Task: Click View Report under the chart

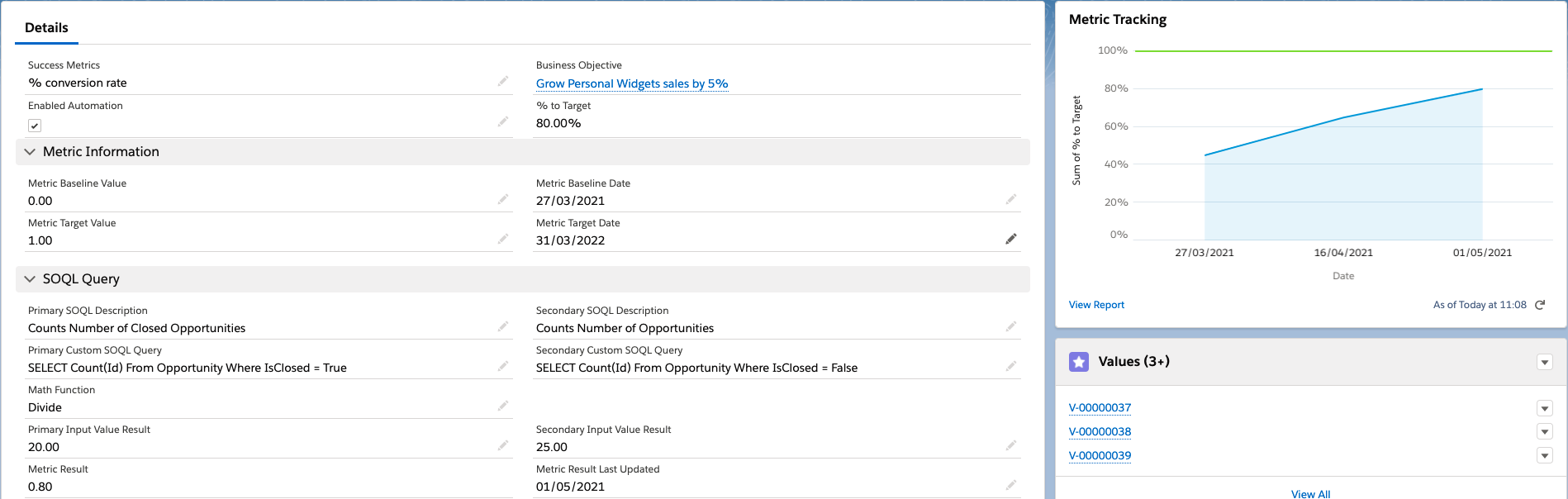Action: 1095,304
